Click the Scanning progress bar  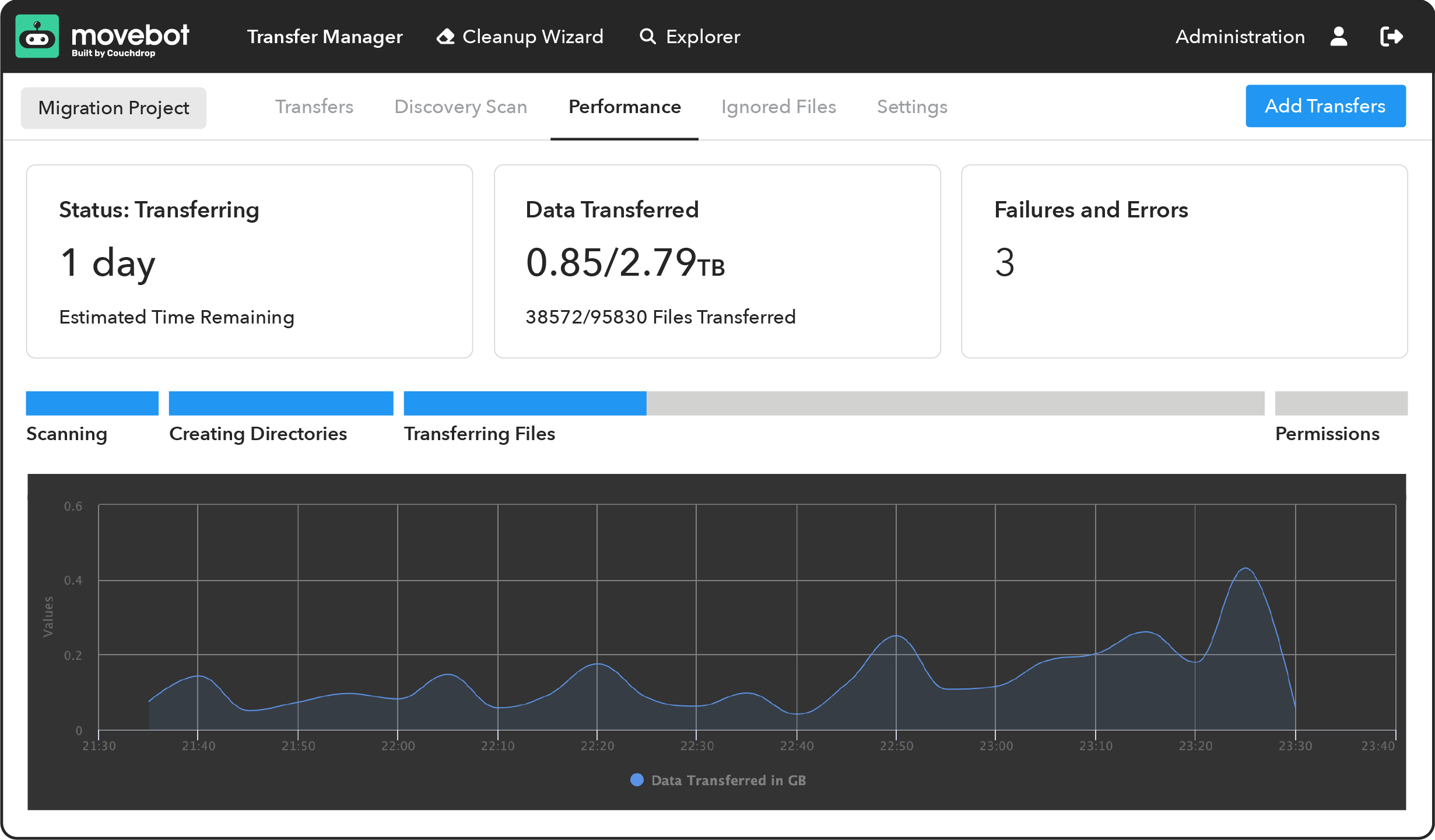pos(92,403)
